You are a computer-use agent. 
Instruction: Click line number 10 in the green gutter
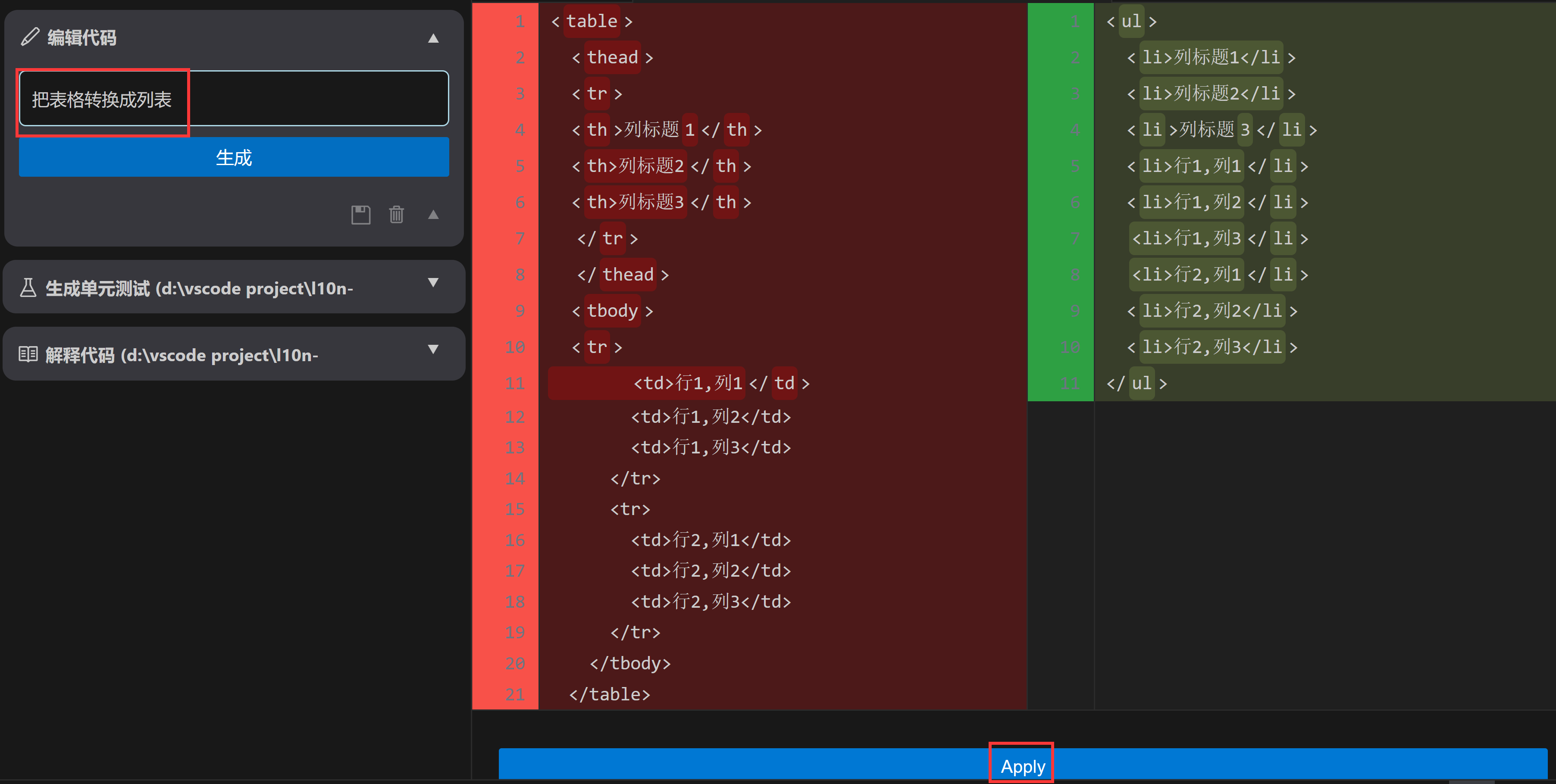tap(1071, 347)
